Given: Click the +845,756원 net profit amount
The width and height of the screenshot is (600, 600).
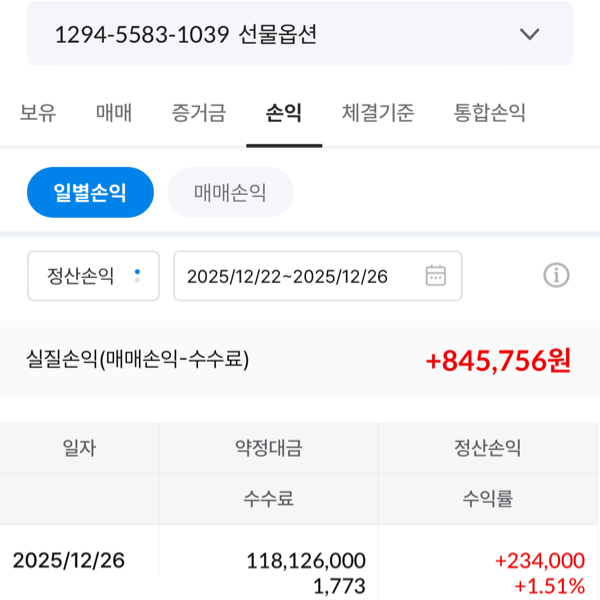Looking at the screenshot, I should coord(498,360).
